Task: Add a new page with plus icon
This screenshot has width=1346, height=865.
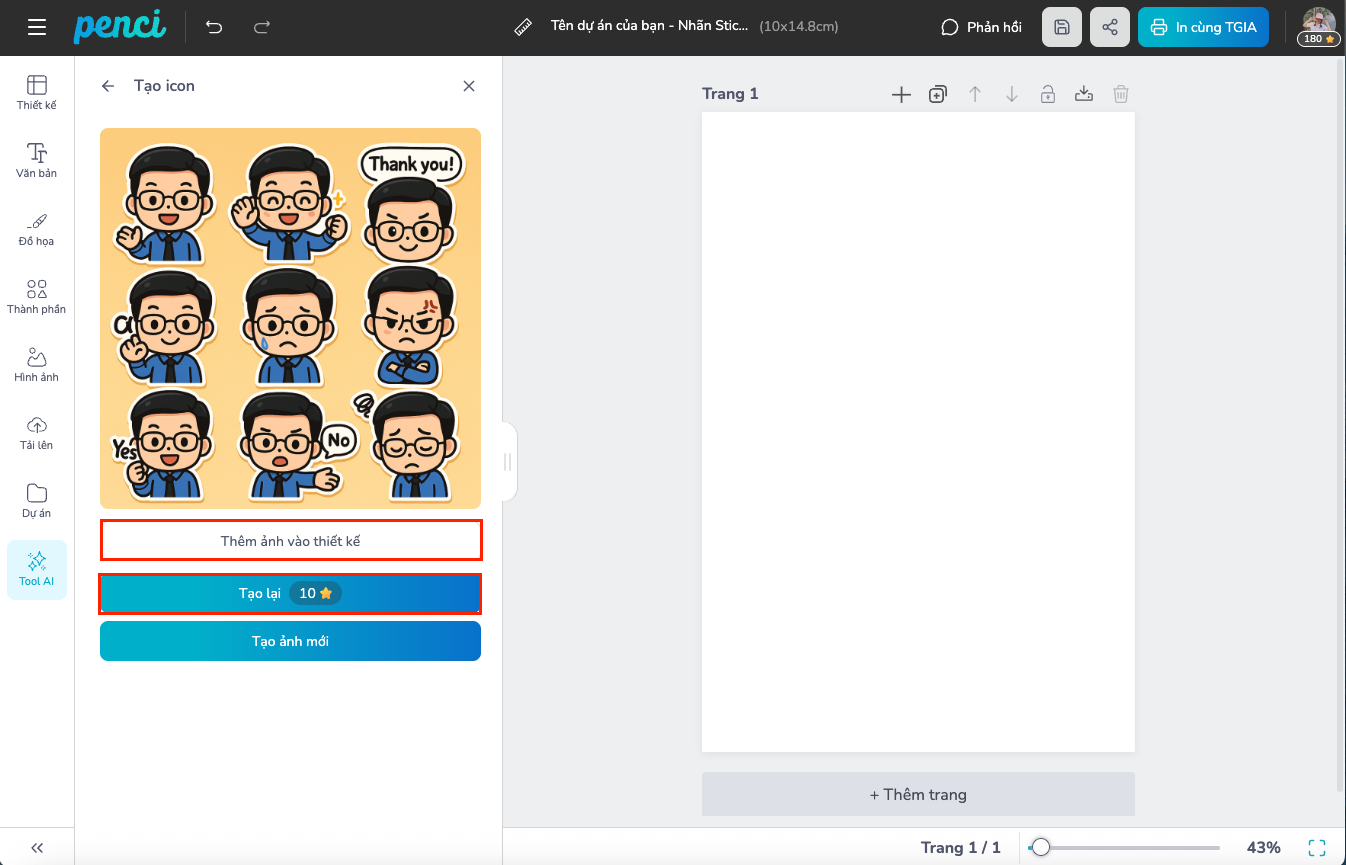Action: (x=901, y=94)
